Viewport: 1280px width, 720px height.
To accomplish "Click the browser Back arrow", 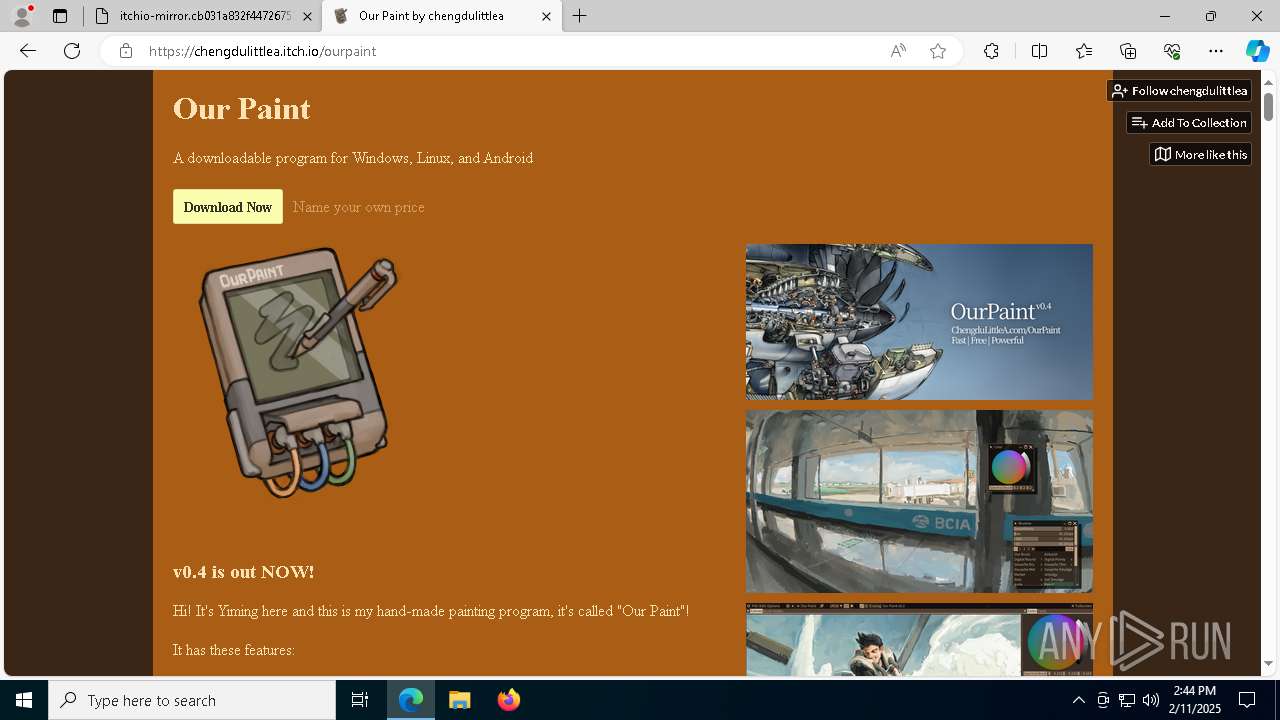I will 28,51.
